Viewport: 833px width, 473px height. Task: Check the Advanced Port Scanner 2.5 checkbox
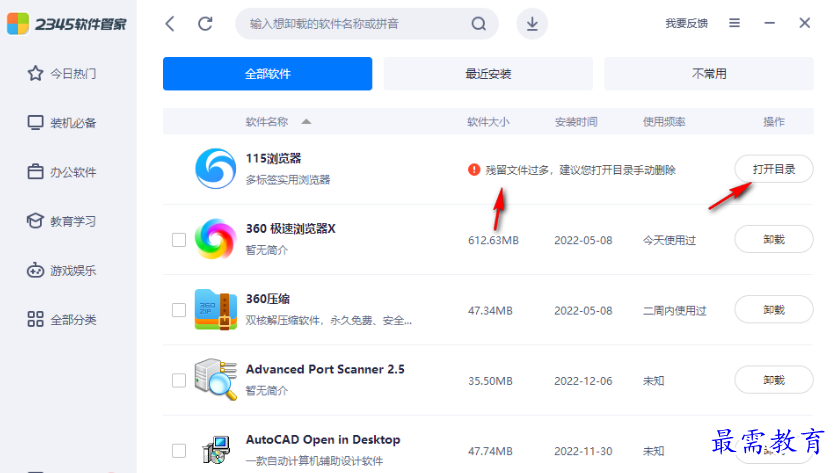point(179,381)
